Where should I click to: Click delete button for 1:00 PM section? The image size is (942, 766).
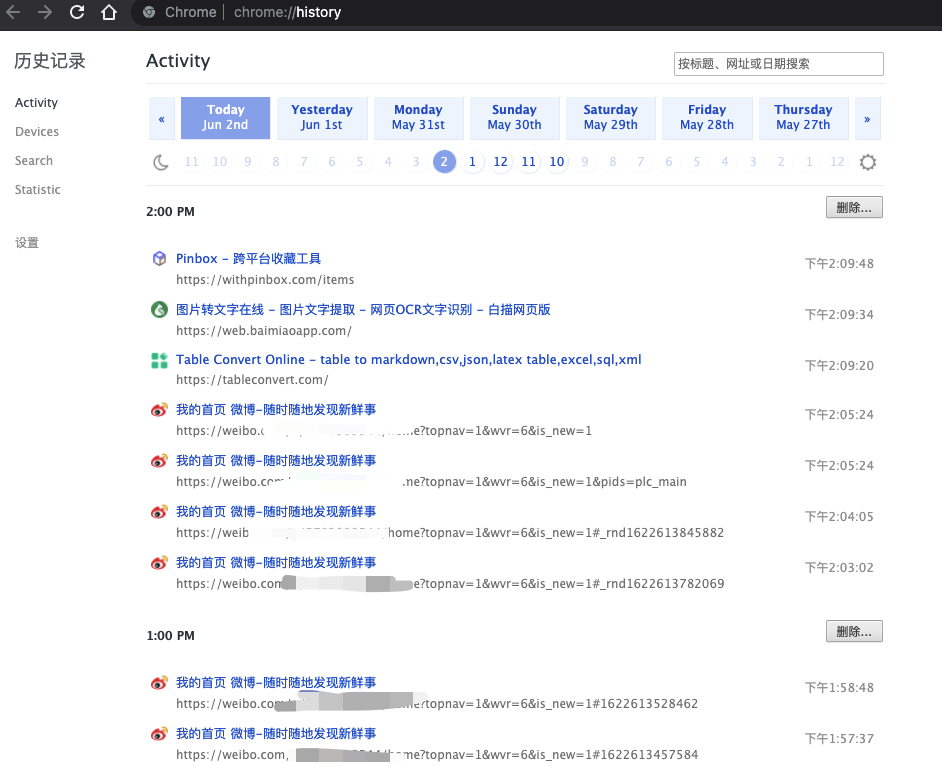854,632
